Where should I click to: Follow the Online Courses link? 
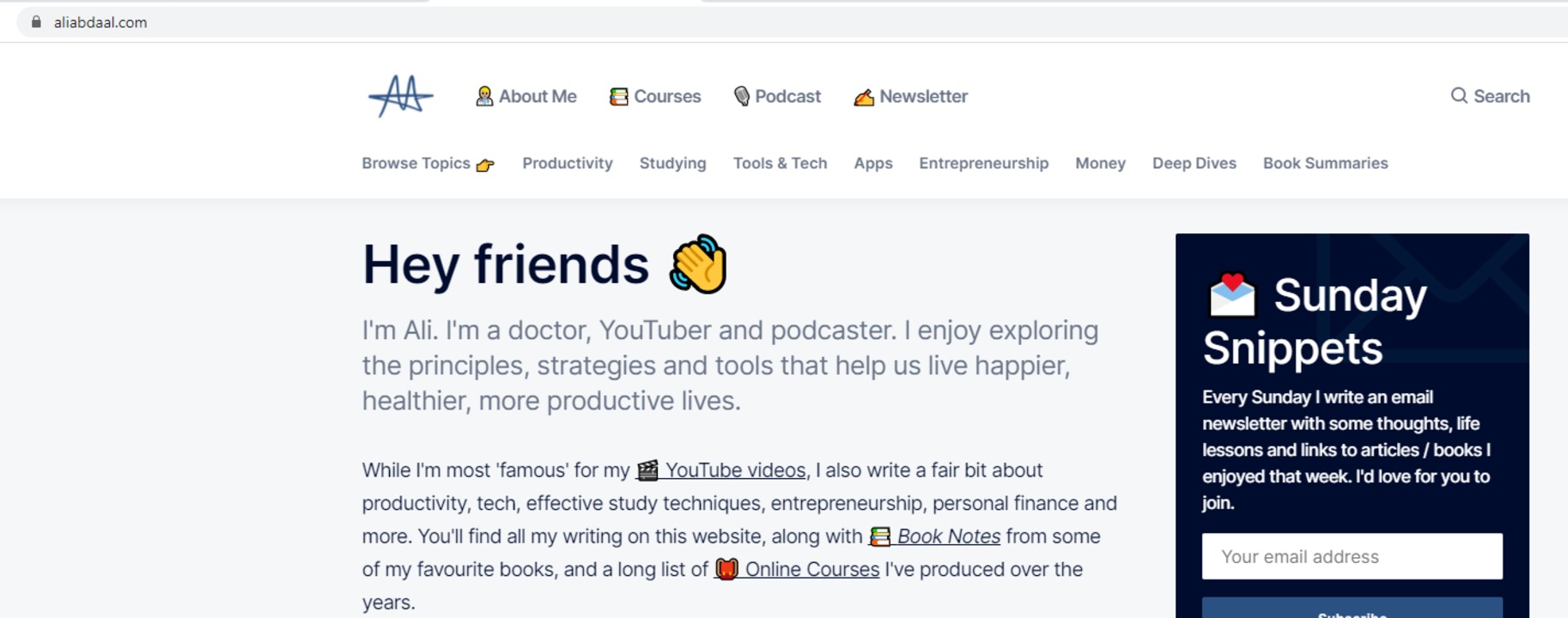click(797, 569)
